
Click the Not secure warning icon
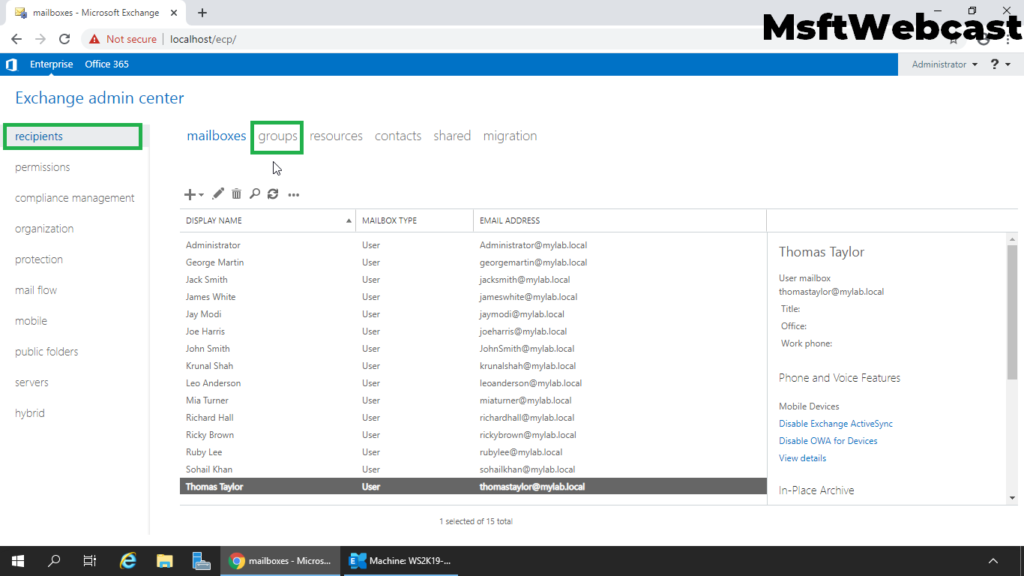pos(95,39)
